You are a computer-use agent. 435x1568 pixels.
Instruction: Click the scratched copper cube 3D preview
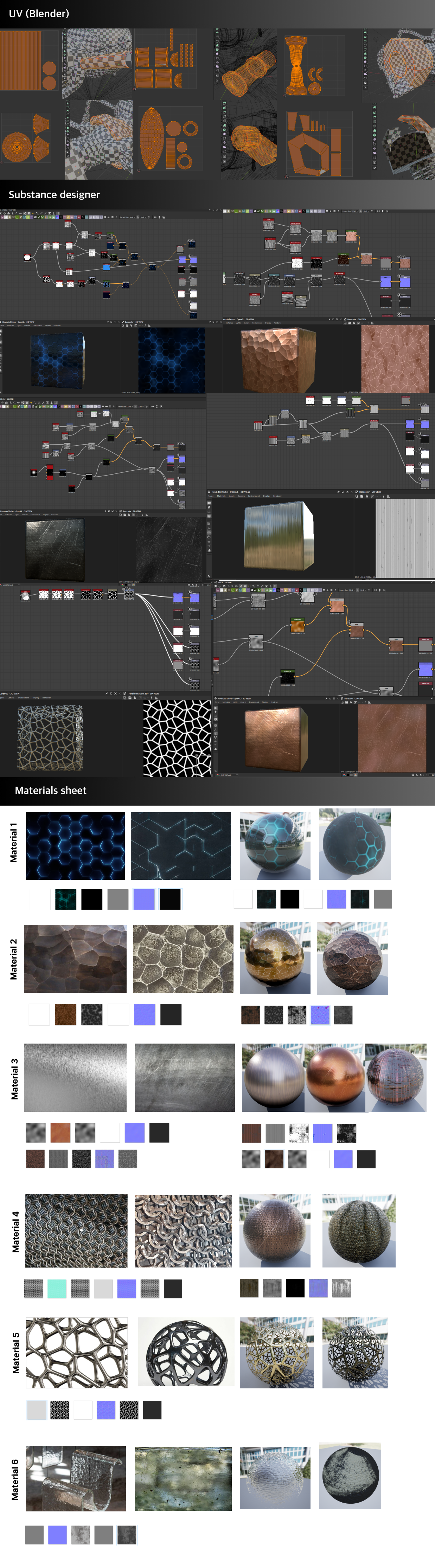275,738
